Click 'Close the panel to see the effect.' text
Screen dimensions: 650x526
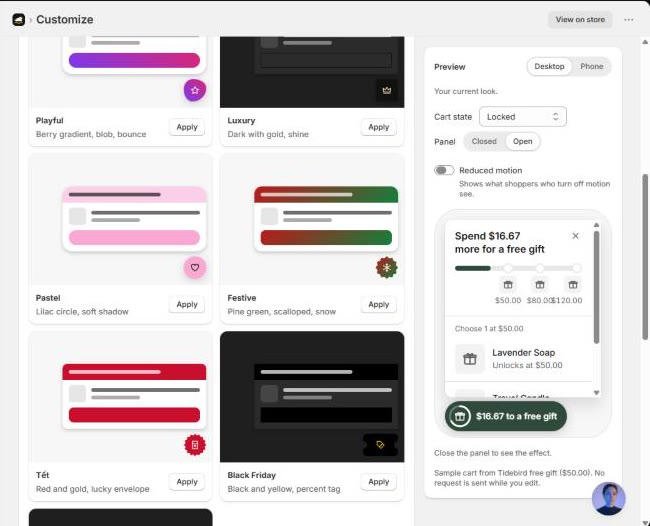pos(492,453)
